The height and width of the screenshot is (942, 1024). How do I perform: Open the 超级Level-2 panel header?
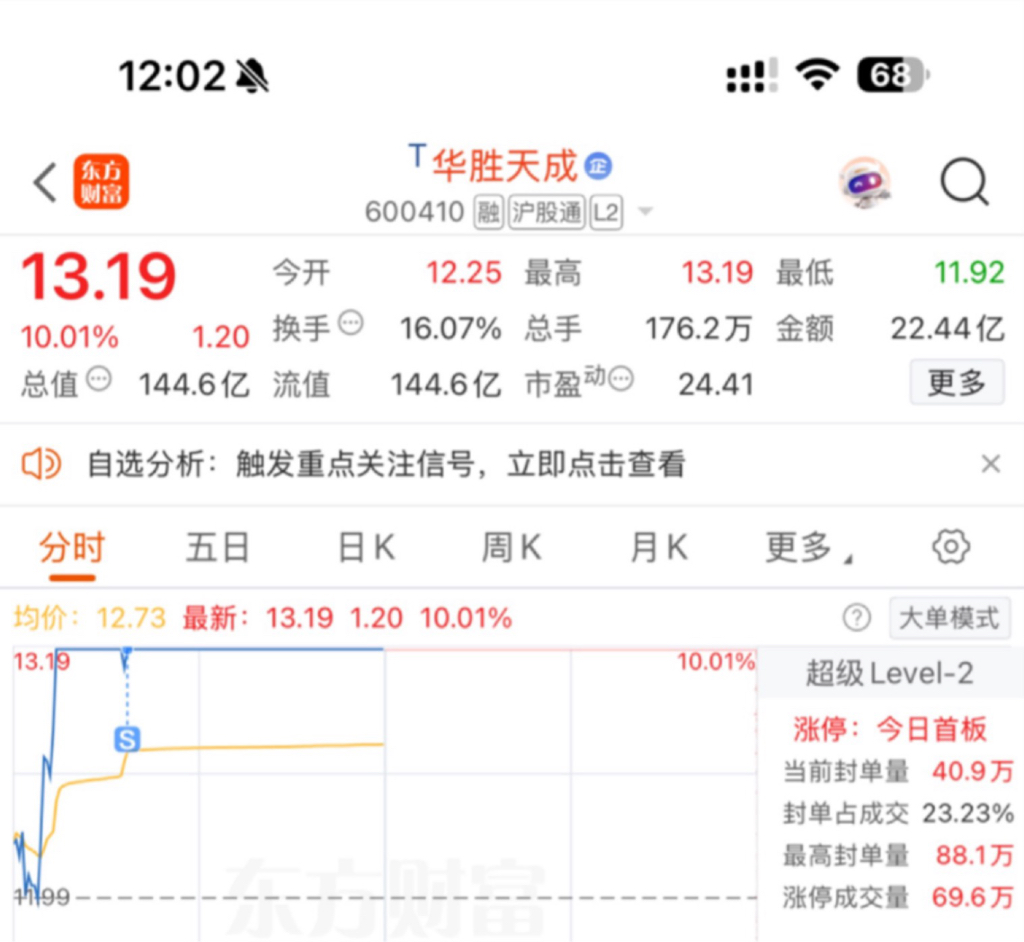889,674
